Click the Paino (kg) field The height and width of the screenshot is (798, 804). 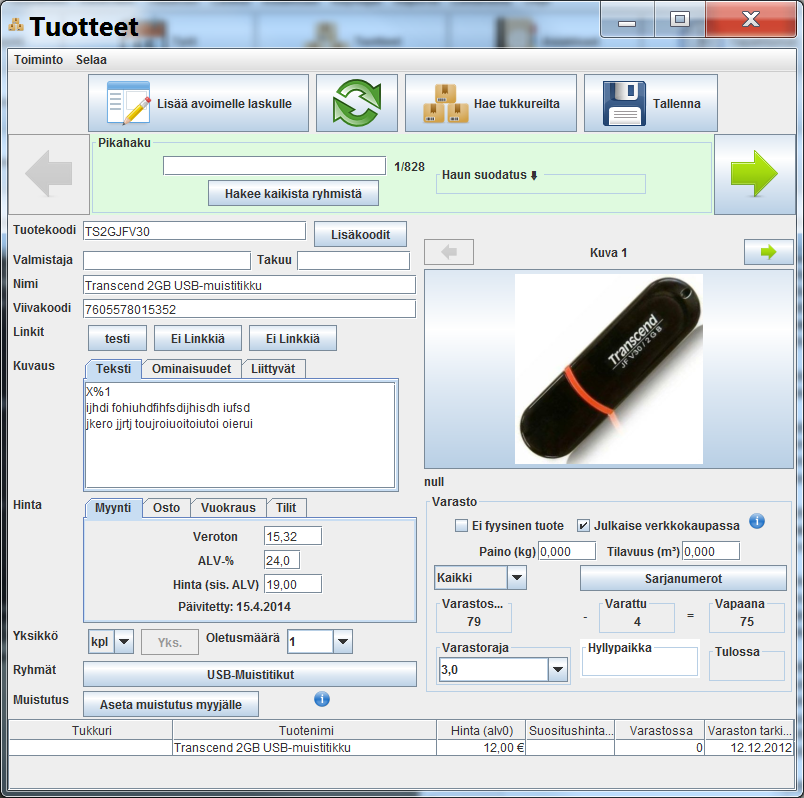click(567, 551)
